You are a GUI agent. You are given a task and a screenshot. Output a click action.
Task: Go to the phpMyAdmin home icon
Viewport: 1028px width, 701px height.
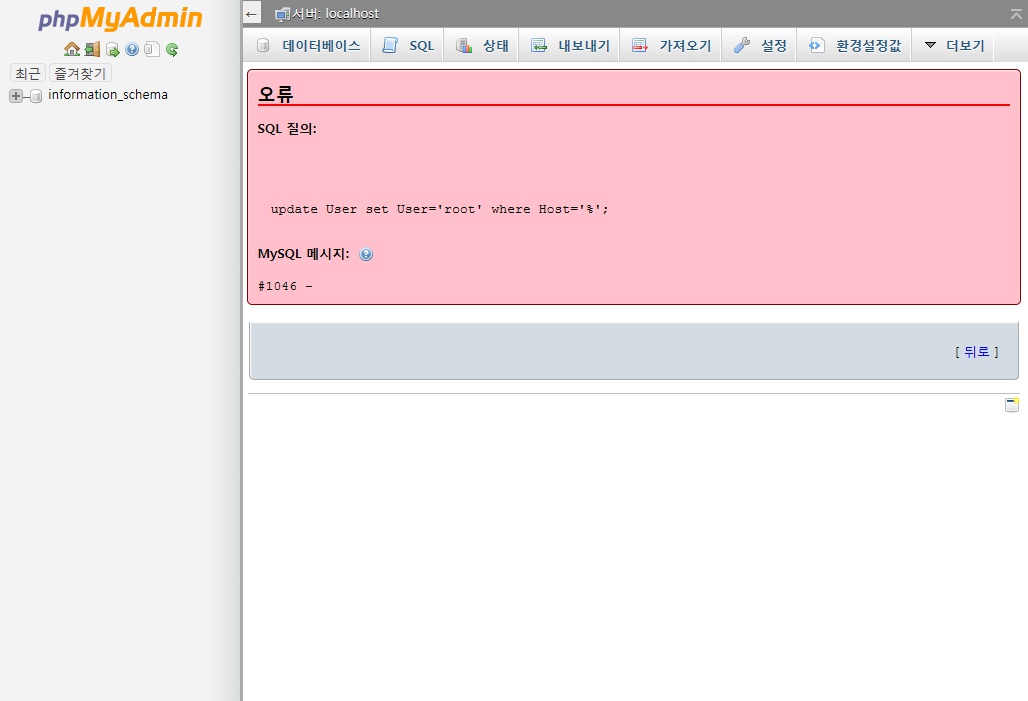72,49
